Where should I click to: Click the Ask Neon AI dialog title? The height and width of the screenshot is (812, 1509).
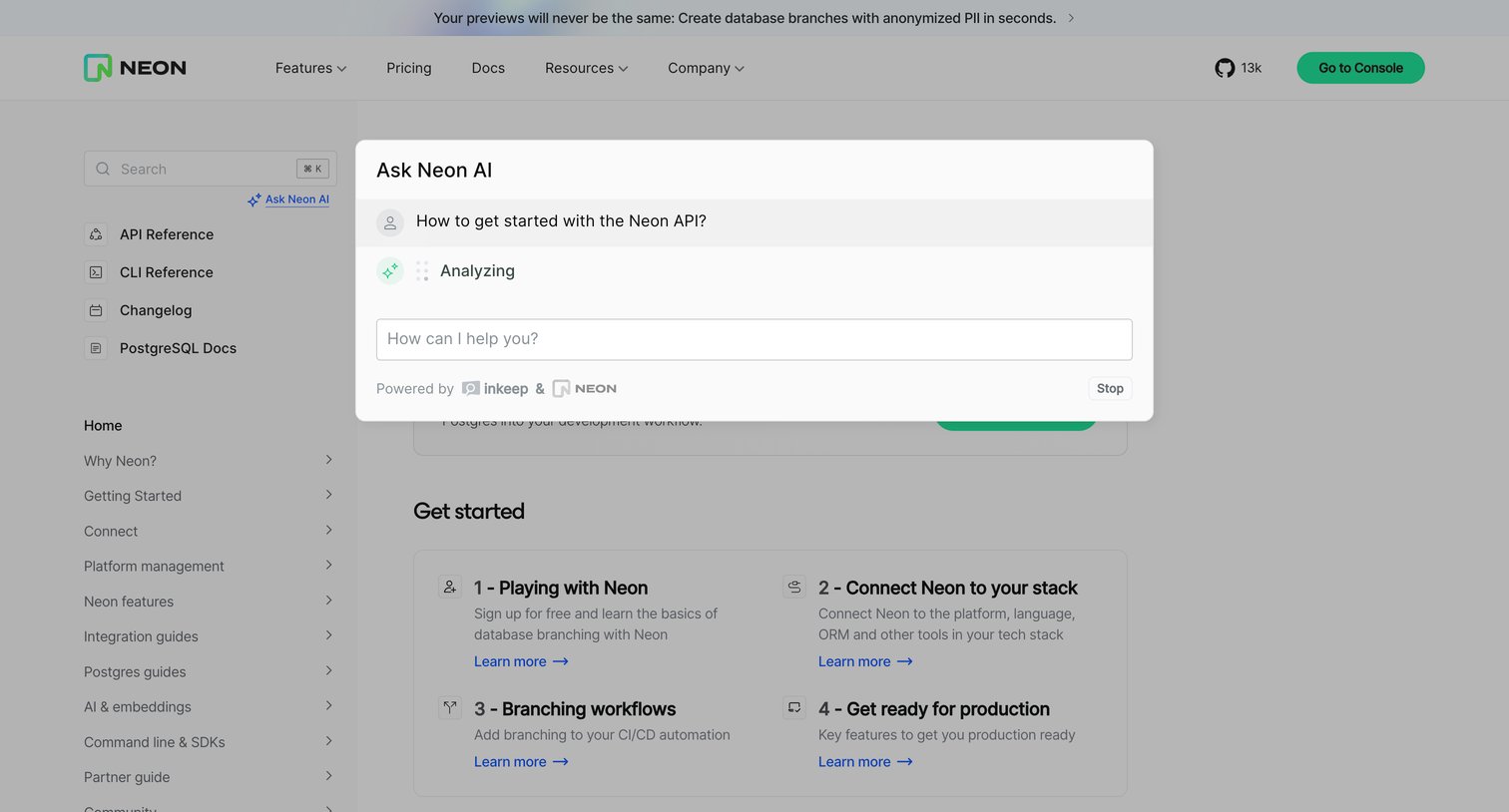pos(434,171)
